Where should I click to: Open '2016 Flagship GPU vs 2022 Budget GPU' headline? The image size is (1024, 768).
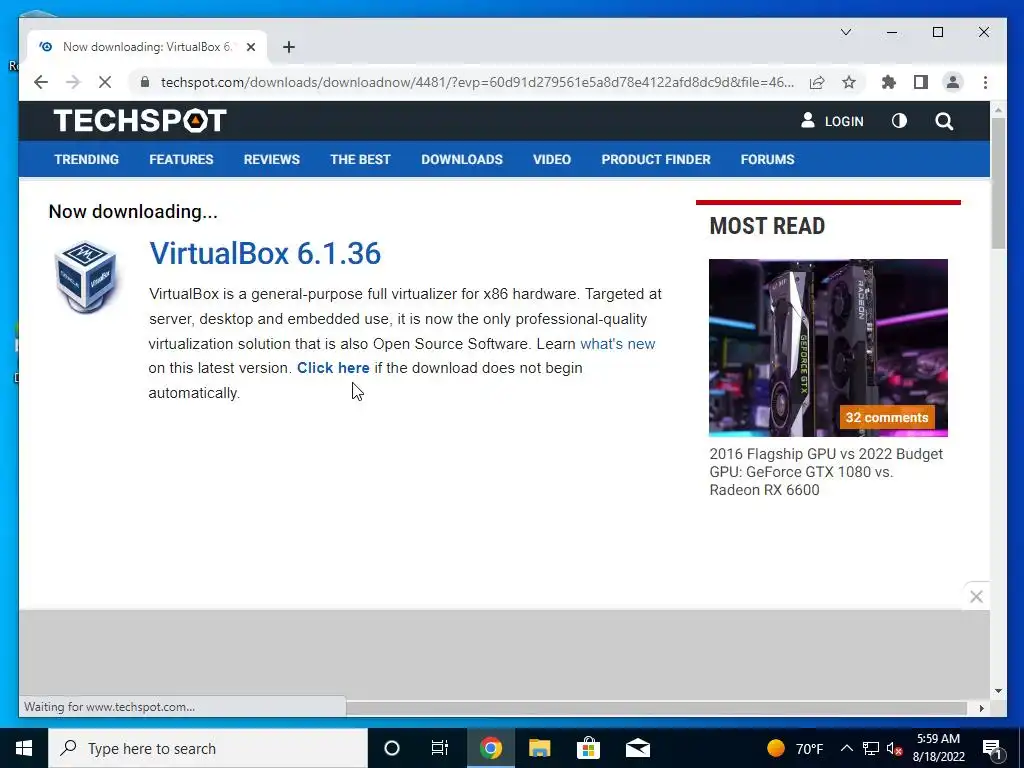point(826,472)
